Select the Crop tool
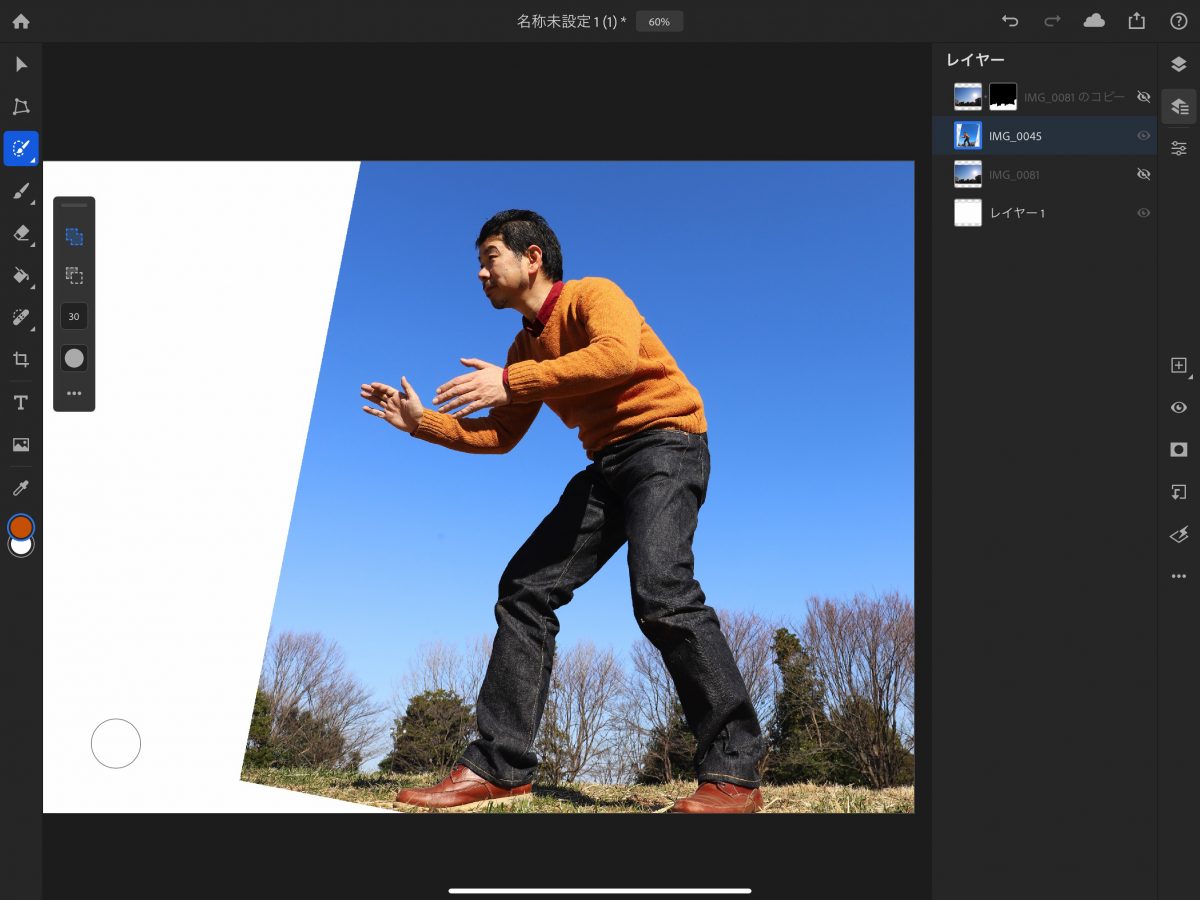 pyautogui.click(x=21, y=359)
